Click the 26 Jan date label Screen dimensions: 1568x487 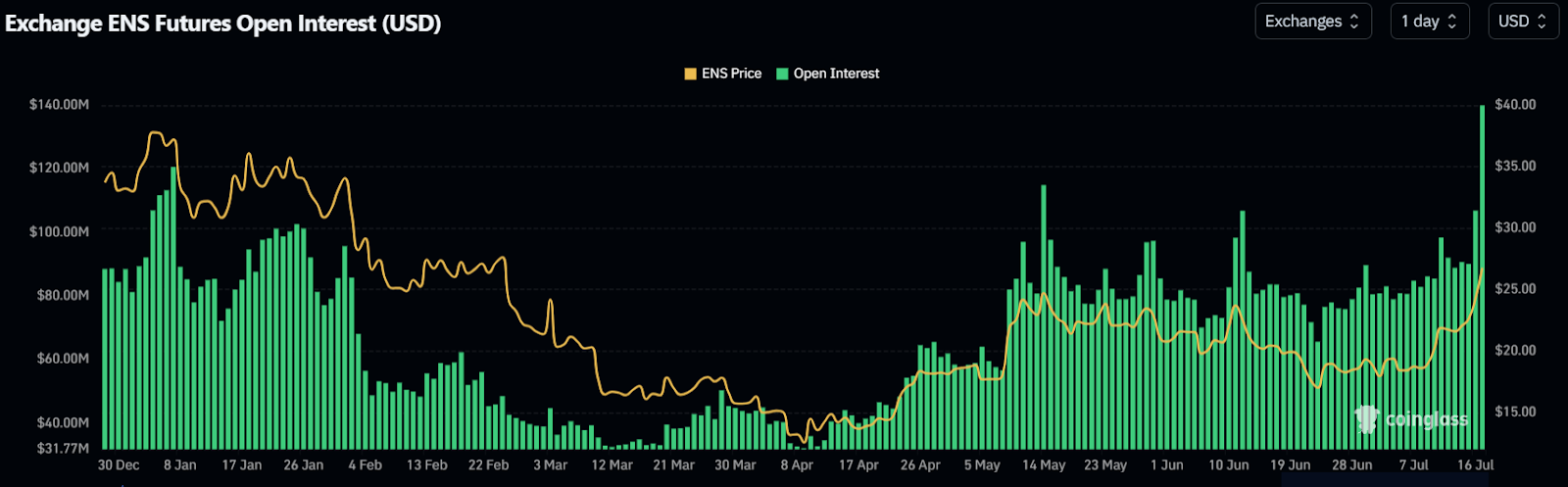point(304,465)
